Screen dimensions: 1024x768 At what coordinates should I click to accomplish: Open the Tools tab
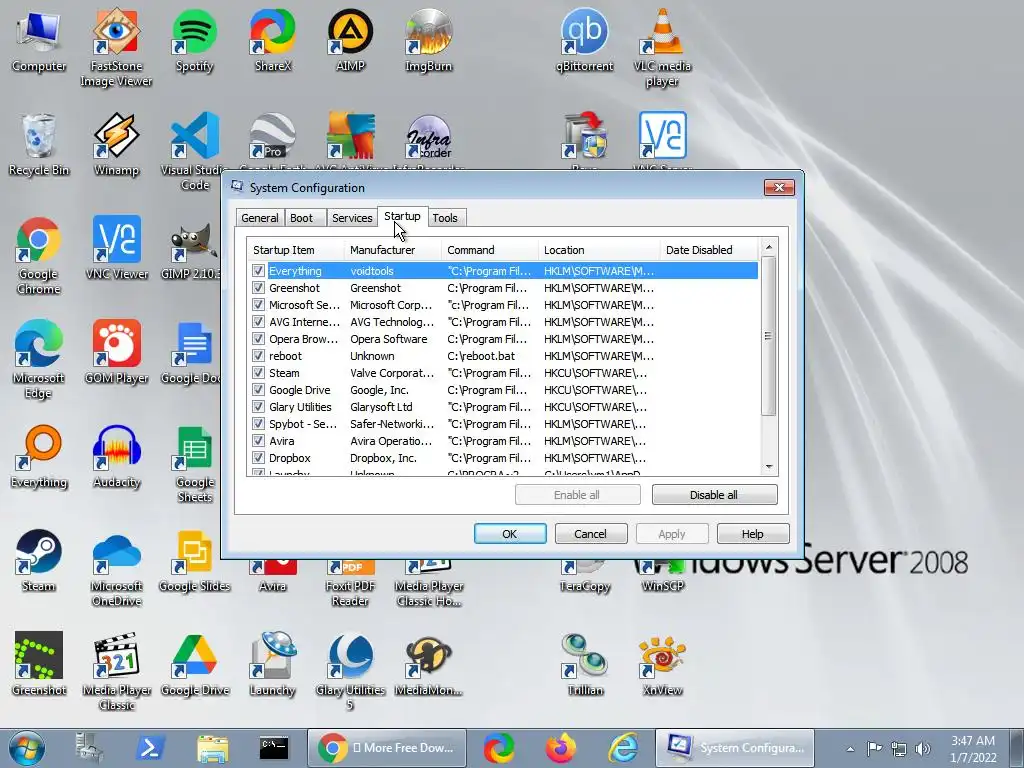pyautogui.click(x=445, y=217)
